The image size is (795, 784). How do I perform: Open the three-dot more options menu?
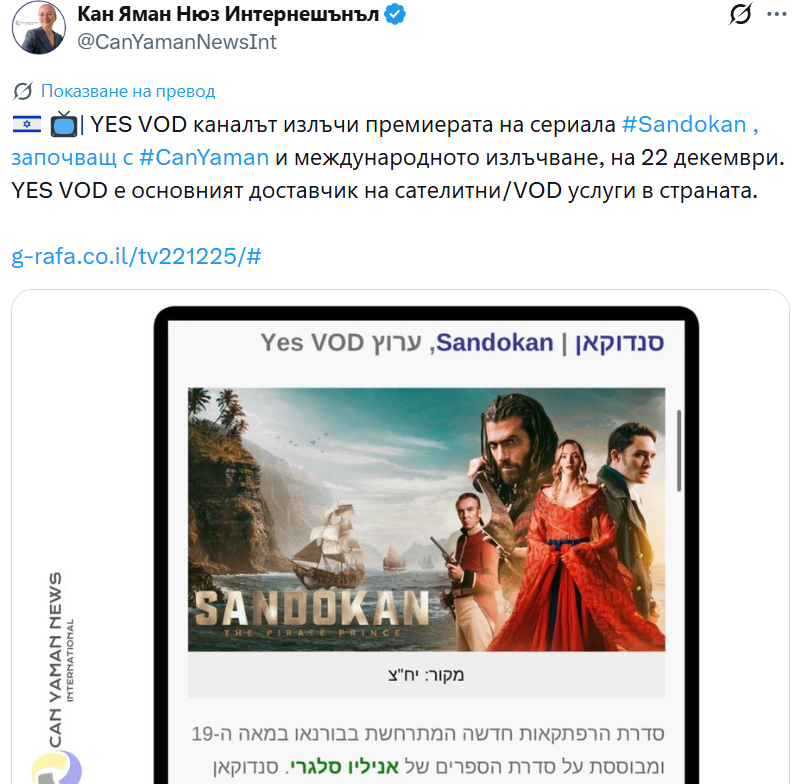click(x=776, y=14)
